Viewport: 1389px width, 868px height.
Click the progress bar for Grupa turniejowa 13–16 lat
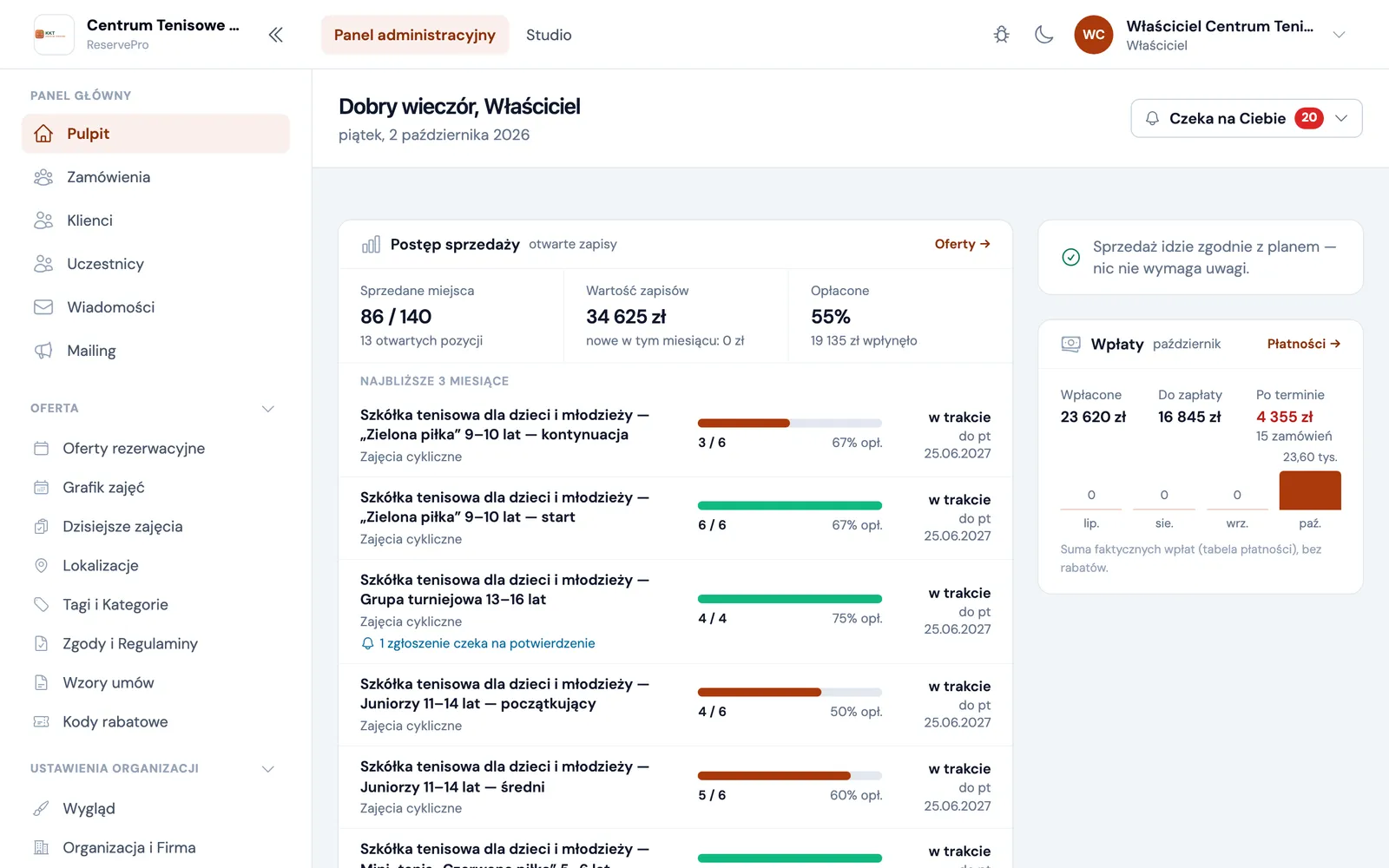[790, 599]
